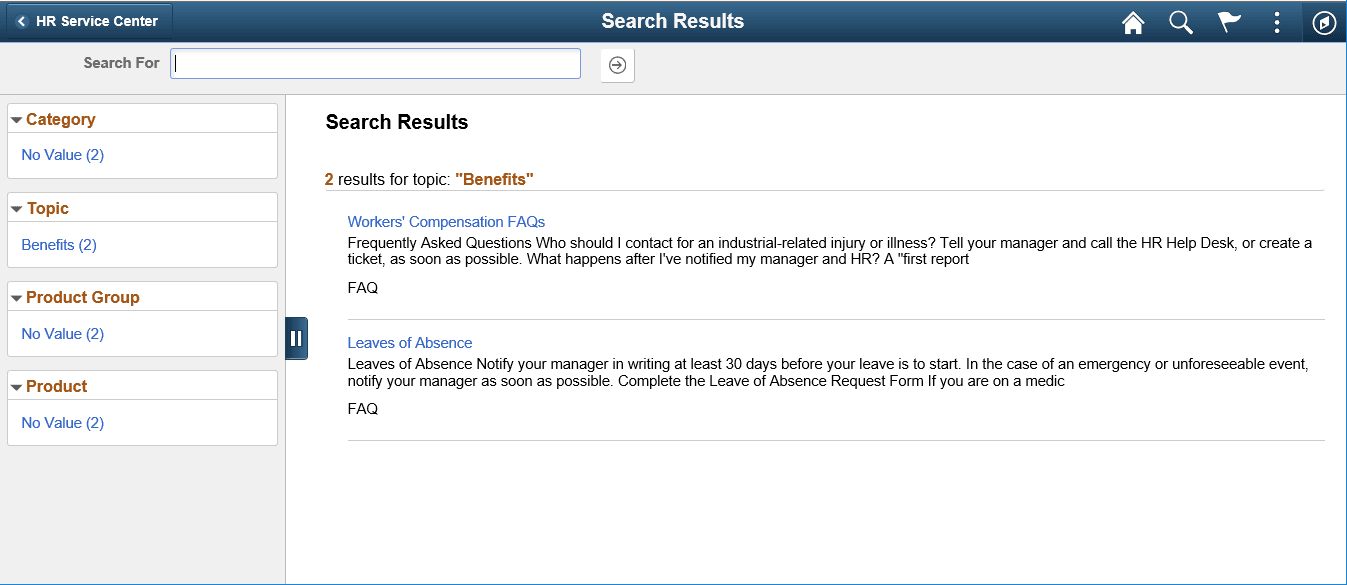1347x585 pixels.
Task: Select No Value (2) under Category
Action: pyautogui.click(x=62, y=155)
